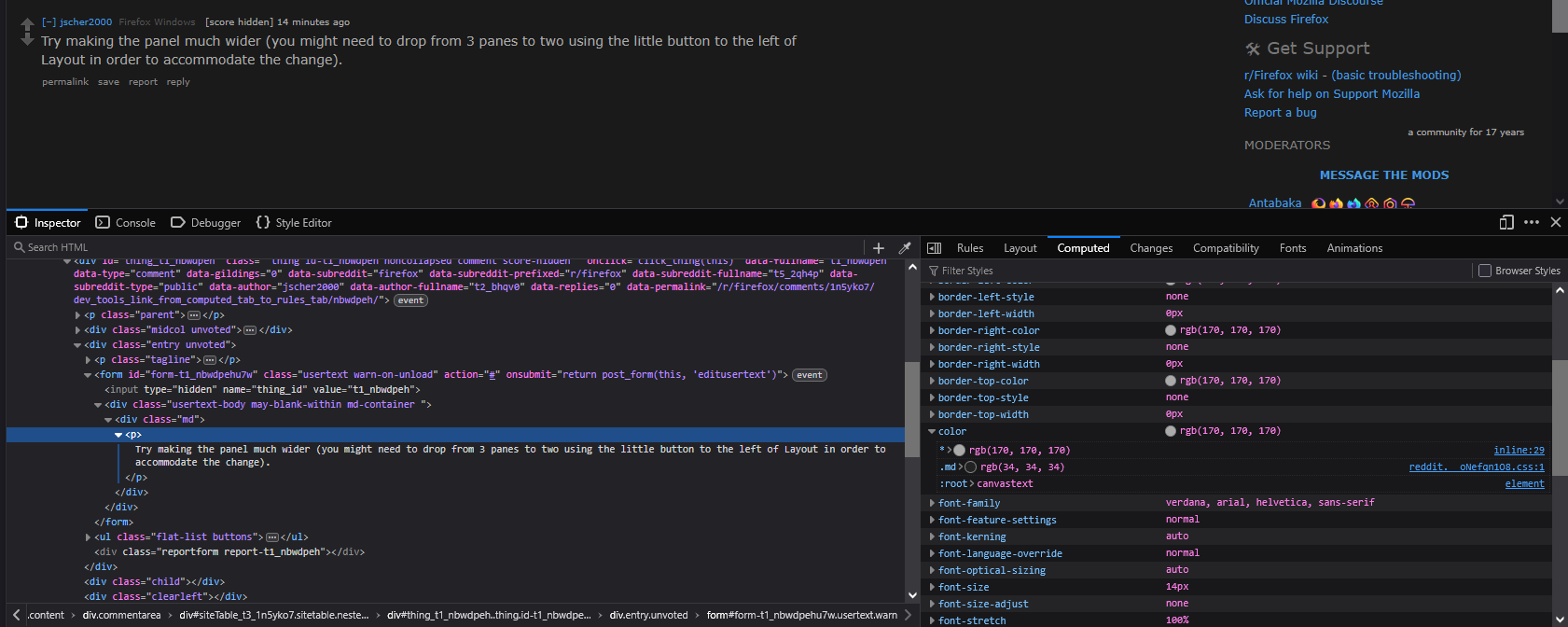Expand the border-left-style property

click(932, 297)
